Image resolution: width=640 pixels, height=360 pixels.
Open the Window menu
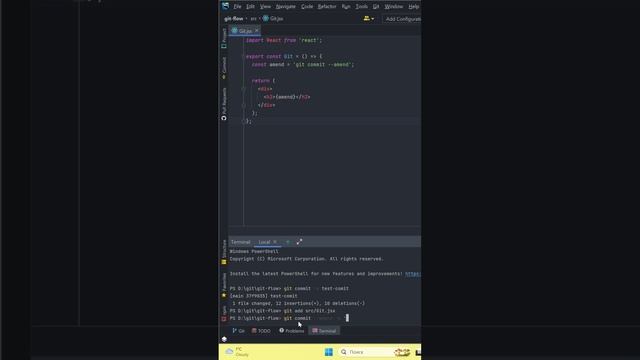[393, 7]
